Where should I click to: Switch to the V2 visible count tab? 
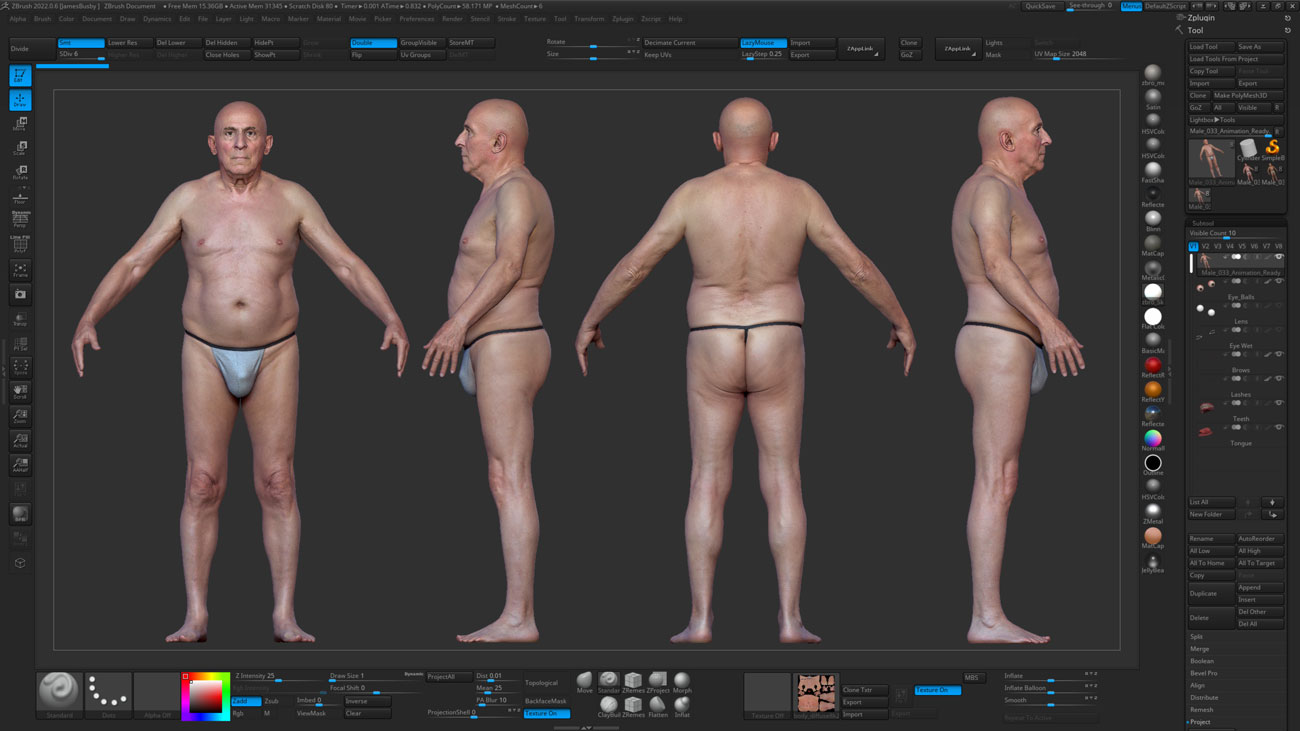pyautogui.click(x=1205, y=245)
